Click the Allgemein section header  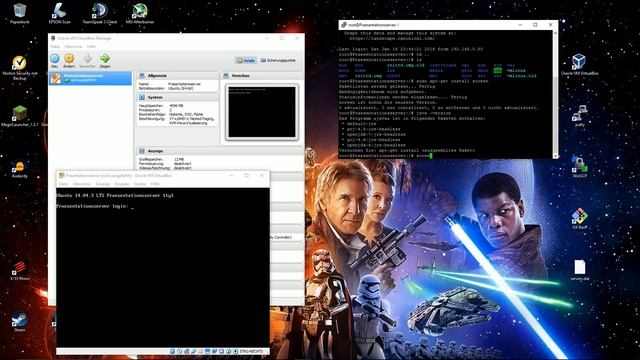177,76
